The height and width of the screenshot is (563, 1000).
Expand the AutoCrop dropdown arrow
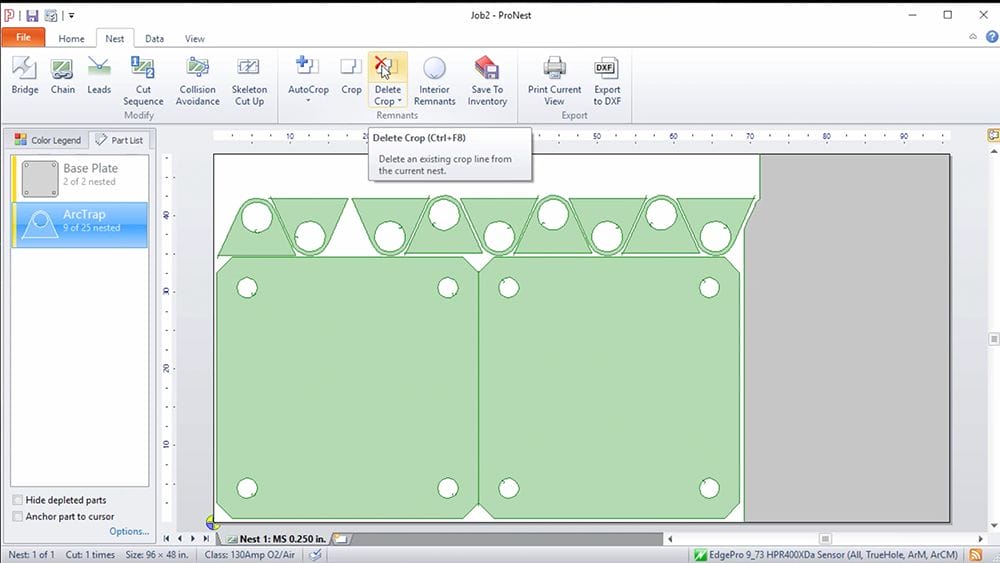point(308,101)
